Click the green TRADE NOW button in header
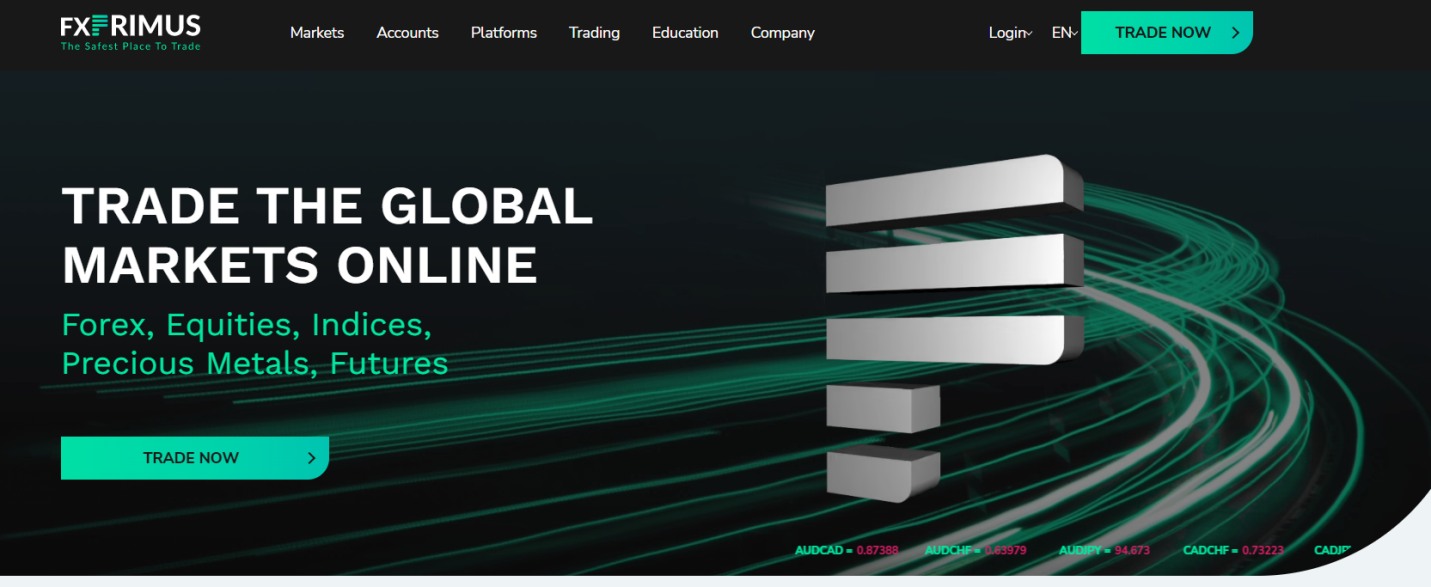Viewport: 1431px width, 587px height. click(1166, 32)
